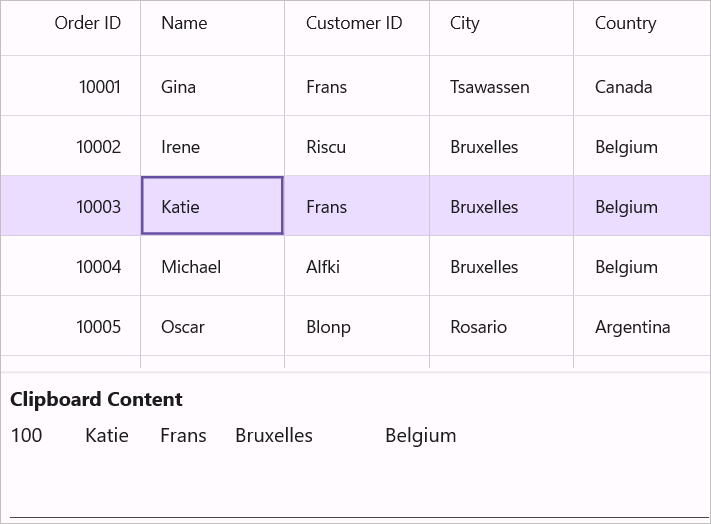Select the Canada country cell
This screenshot has height=524, width=711.
pos(623,87)
